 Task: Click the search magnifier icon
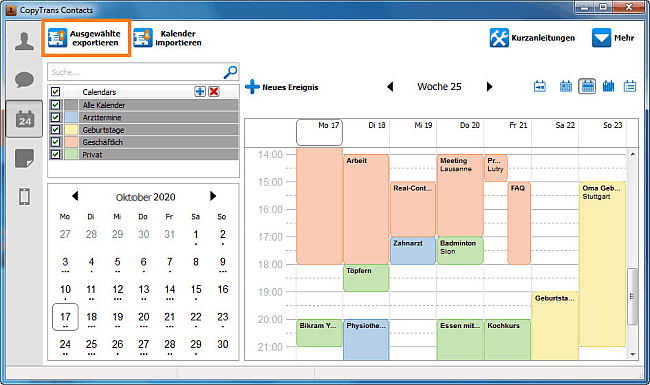230,72
